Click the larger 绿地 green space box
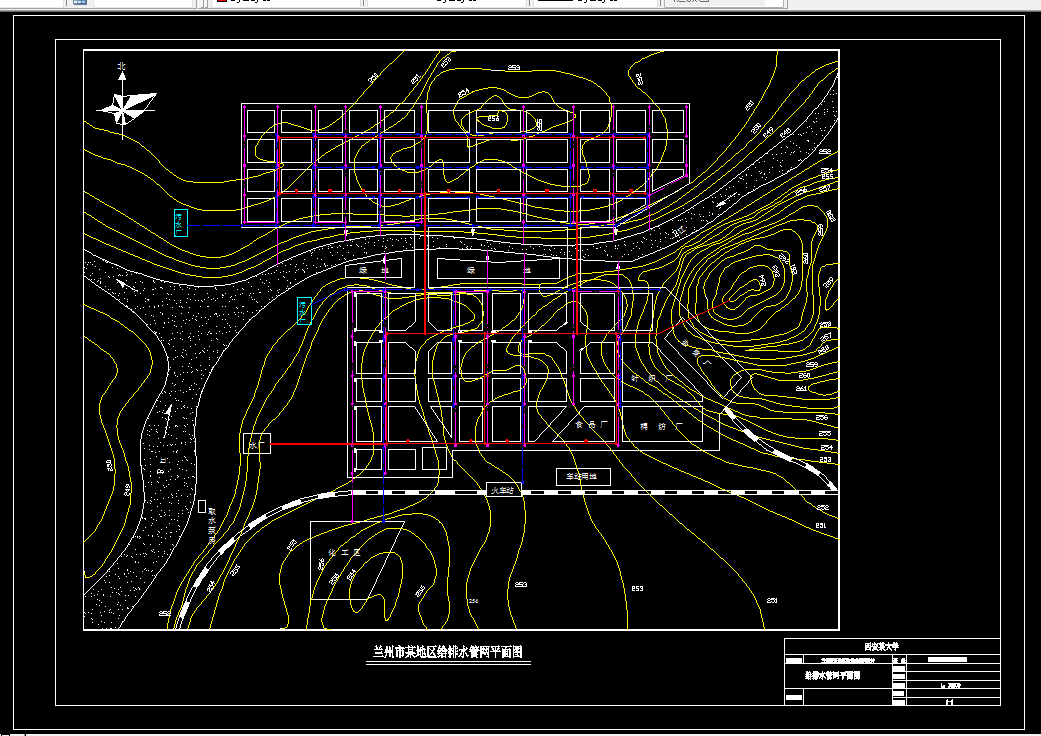This screenshot has width=1041, height=736. (x=498, y=269)
